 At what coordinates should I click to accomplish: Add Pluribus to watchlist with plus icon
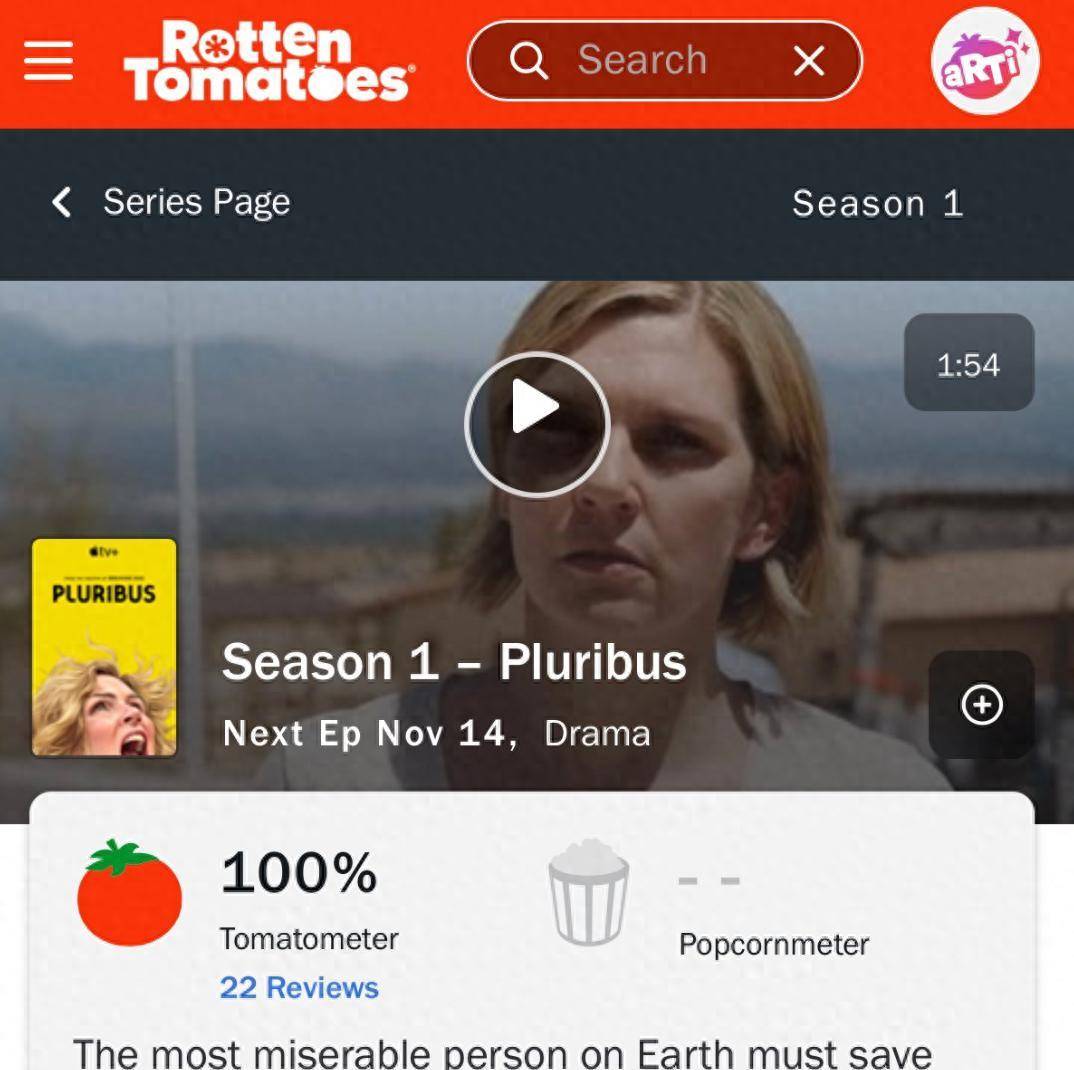click(982, 704)
